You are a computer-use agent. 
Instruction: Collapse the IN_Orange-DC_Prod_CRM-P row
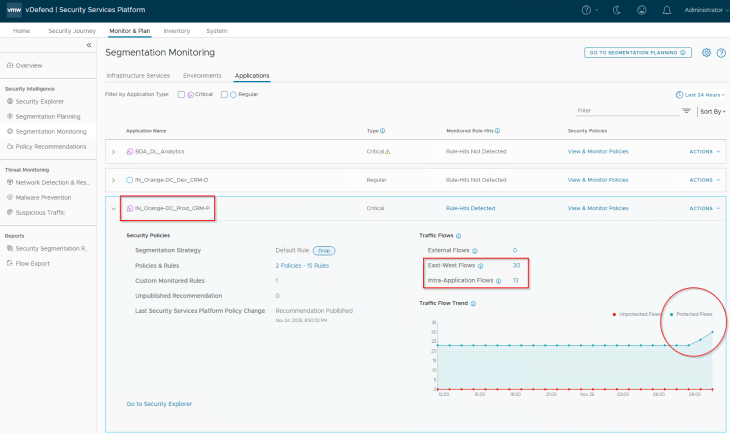pyautogui.click(x=113, y=209)
